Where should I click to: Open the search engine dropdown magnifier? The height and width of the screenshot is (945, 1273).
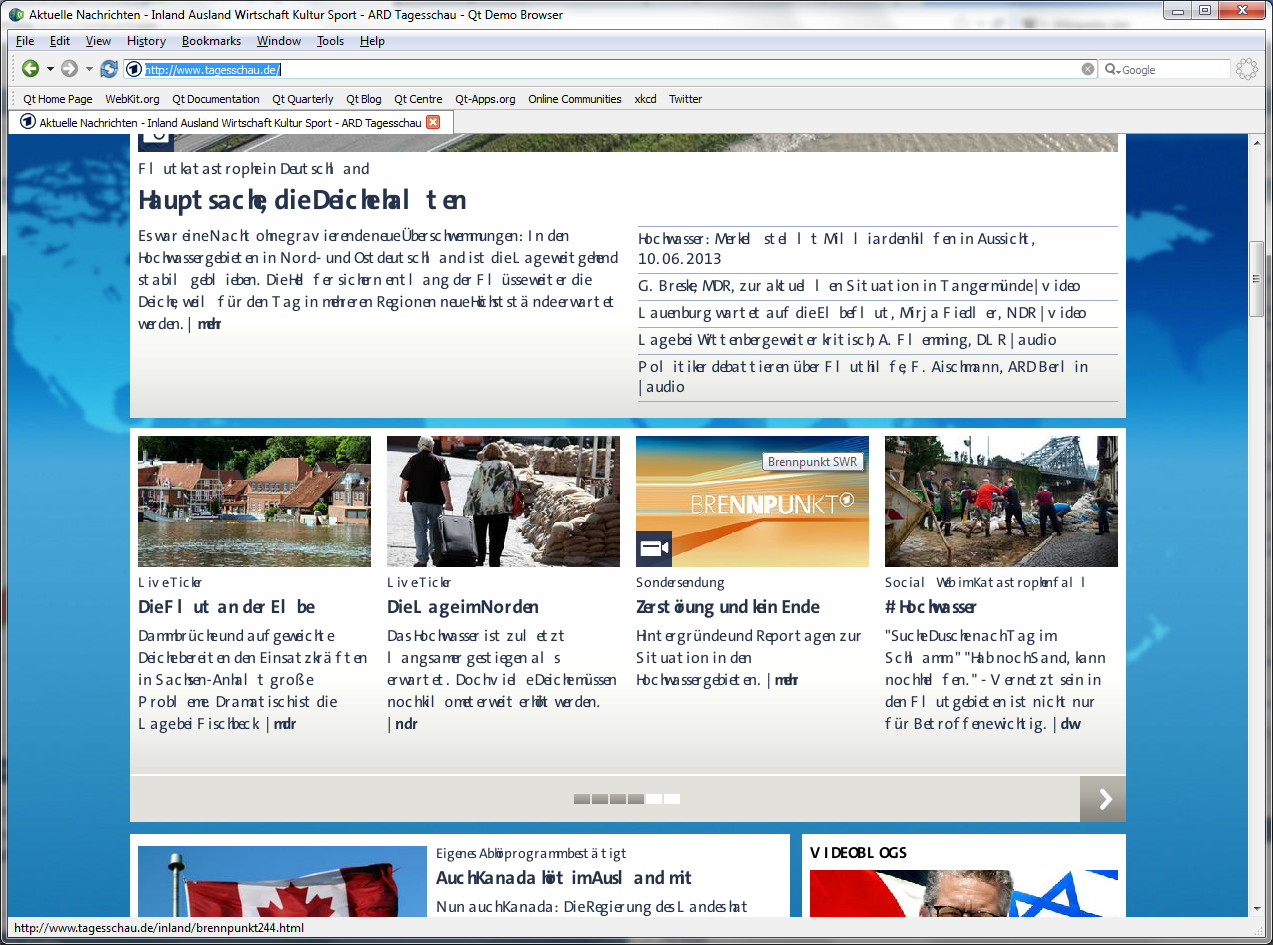(1112, 69)
